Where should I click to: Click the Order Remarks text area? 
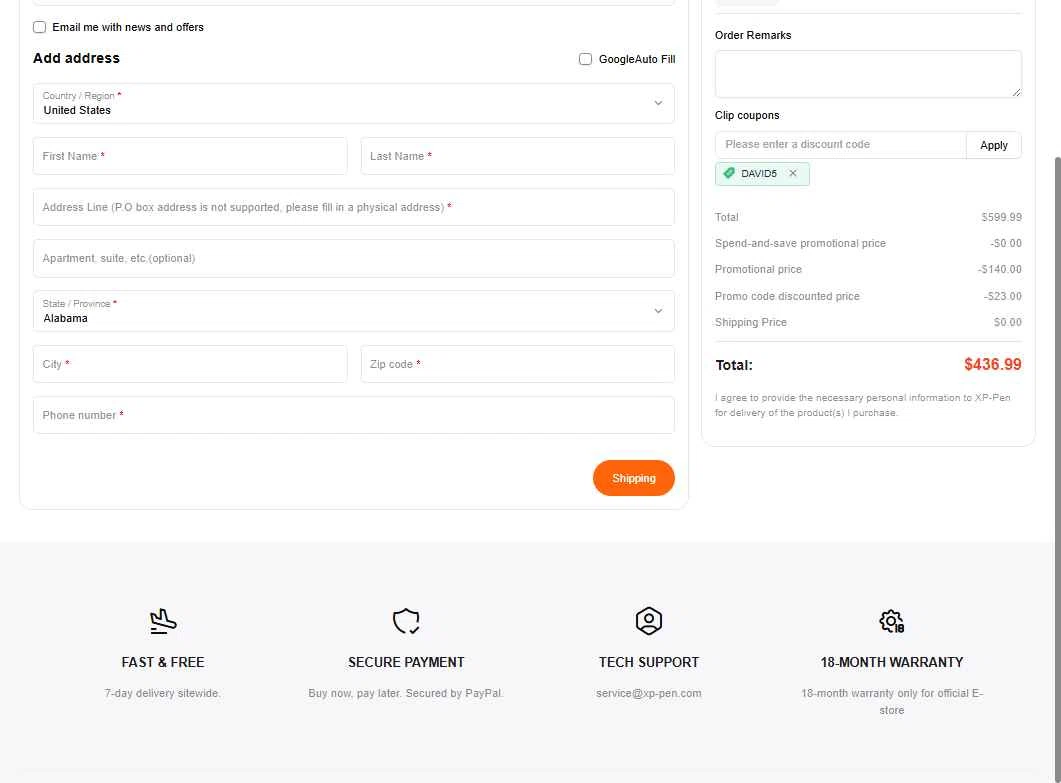point(868,74)
